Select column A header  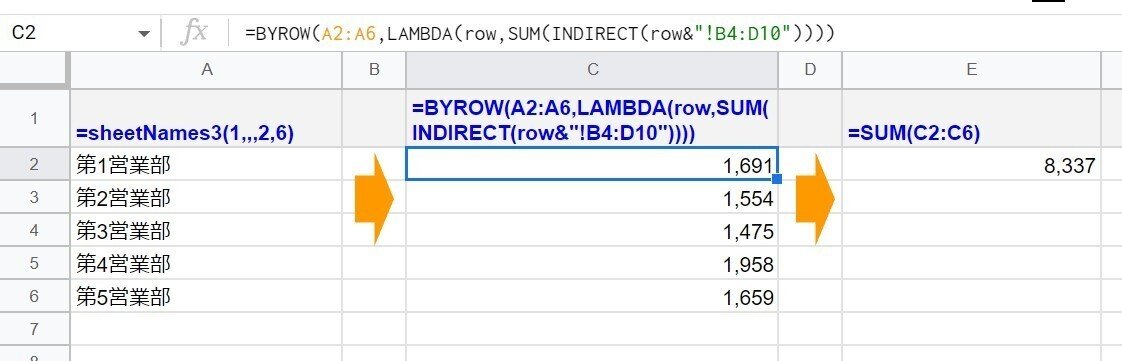pyautogui.click(x=207, y=69)
